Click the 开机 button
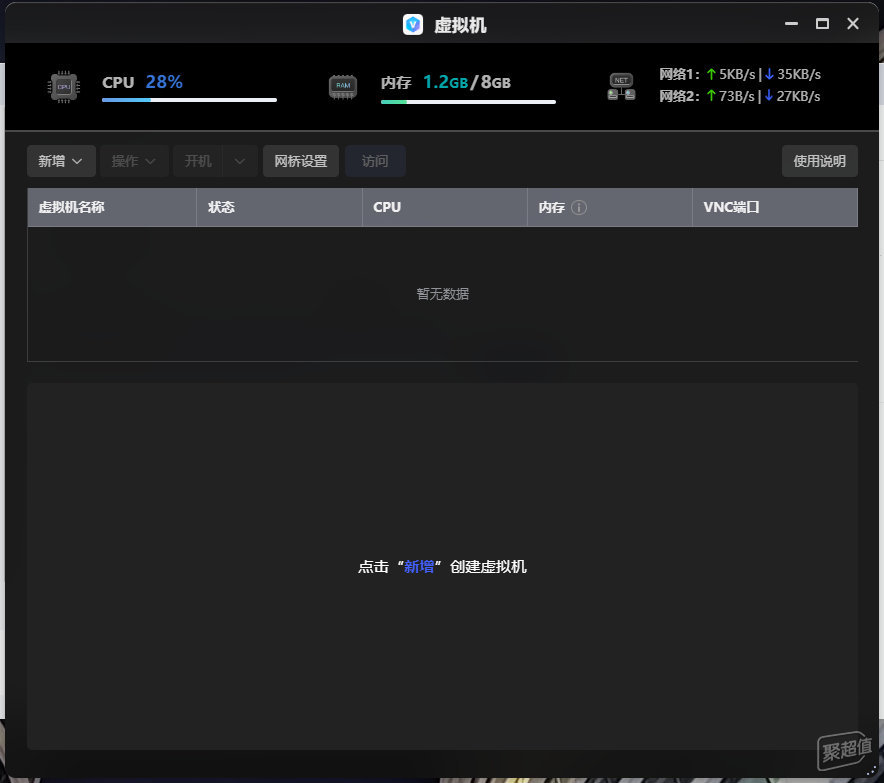 pyautogui.click(x=198, y=161)
